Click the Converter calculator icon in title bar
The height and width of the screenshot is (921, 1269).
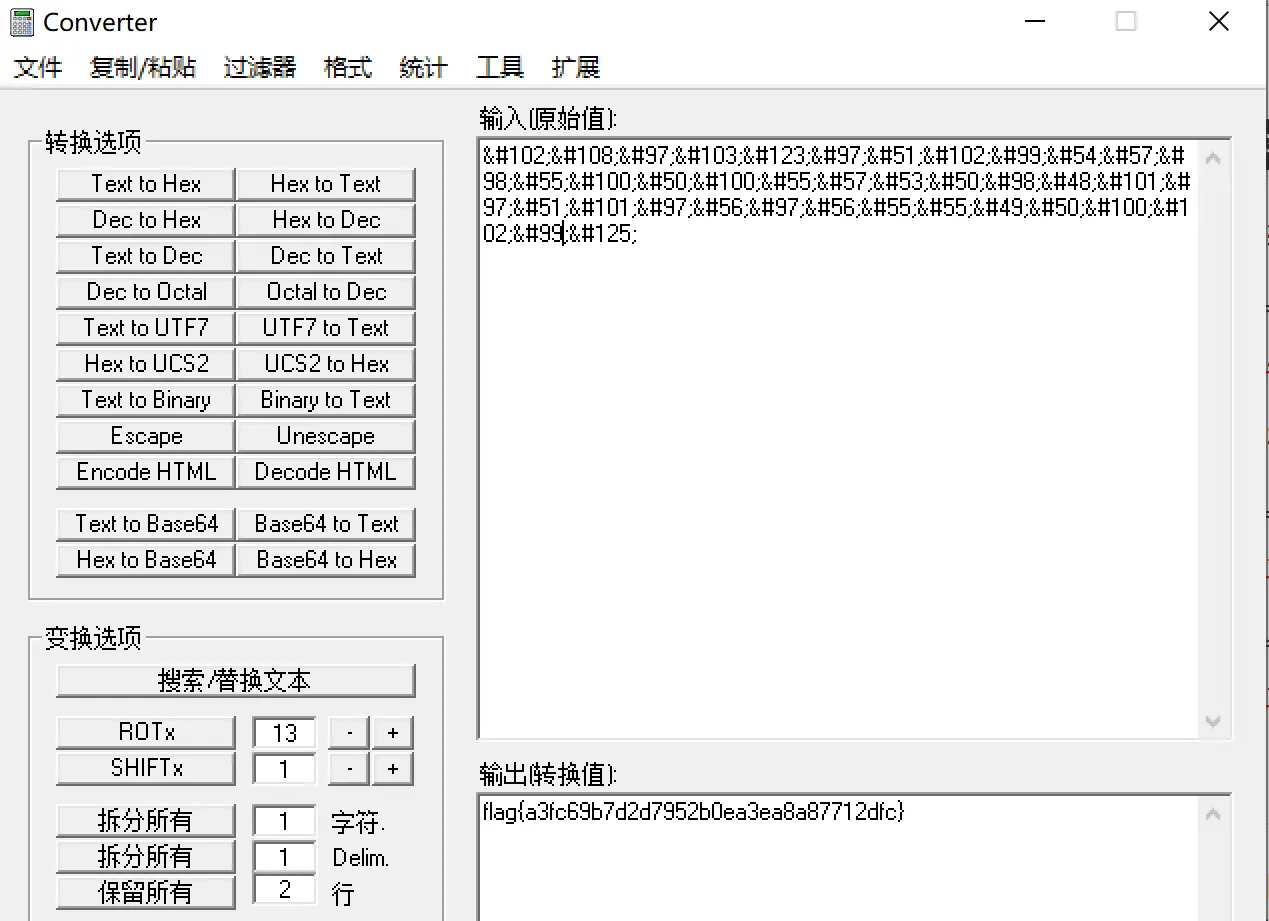pos(20,22)
